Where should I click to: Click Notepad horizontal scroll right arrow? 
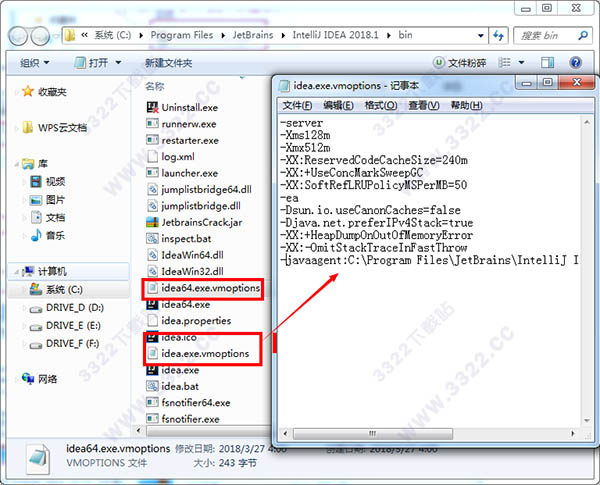(x=573, y=434)
